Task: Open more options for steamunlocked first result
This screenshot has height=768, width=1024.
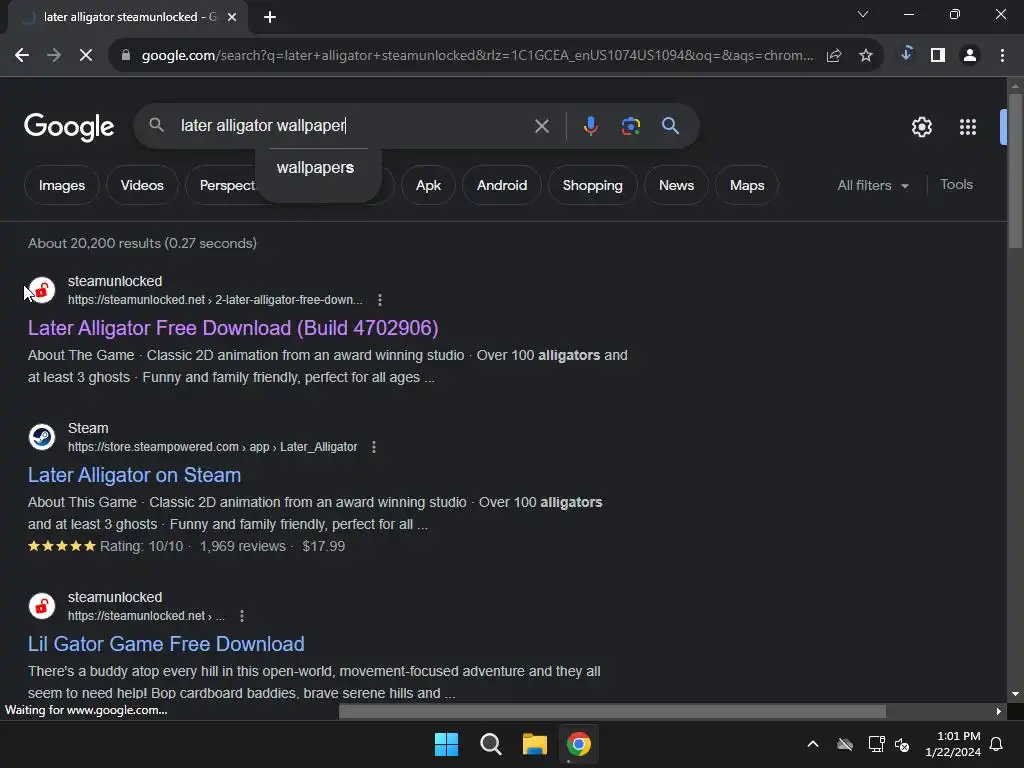Action: (379, 300)
